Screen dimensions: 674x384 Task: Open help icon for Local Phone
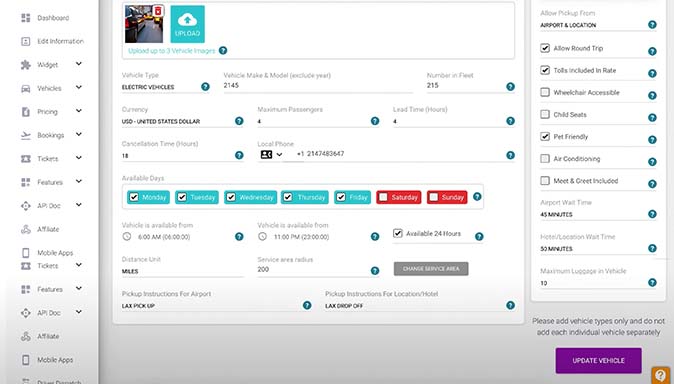tap(510, 155)
